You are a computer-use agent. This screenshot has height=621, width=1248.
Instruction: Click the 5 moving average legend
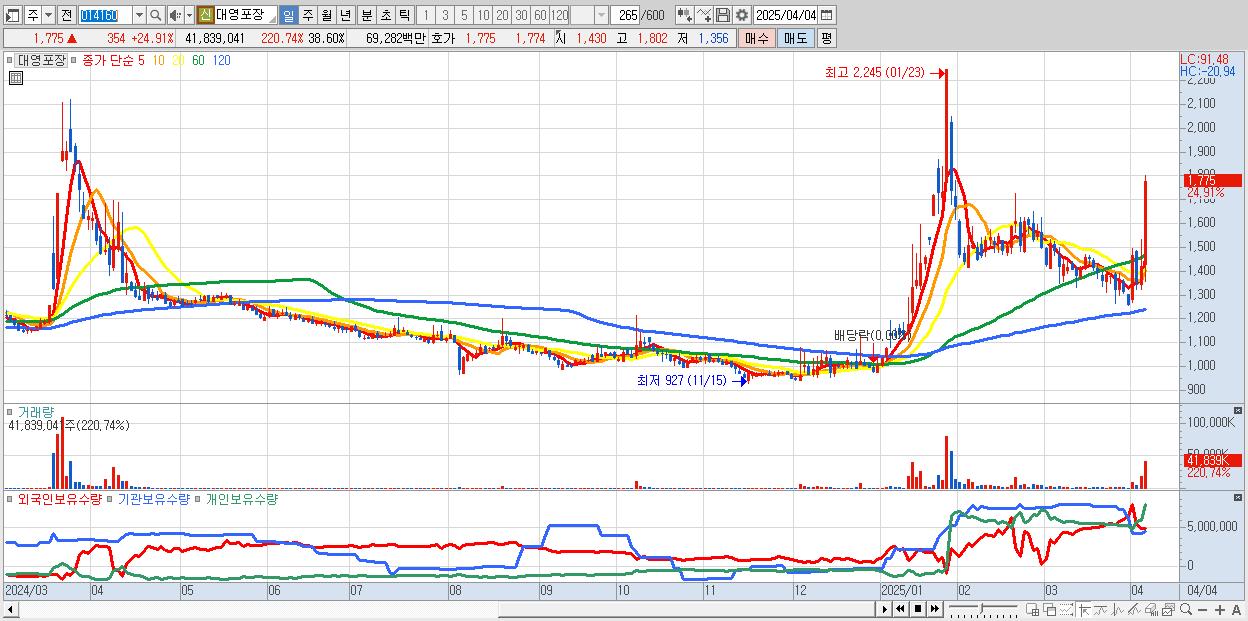pyautogui.click(x=141, y=60)
